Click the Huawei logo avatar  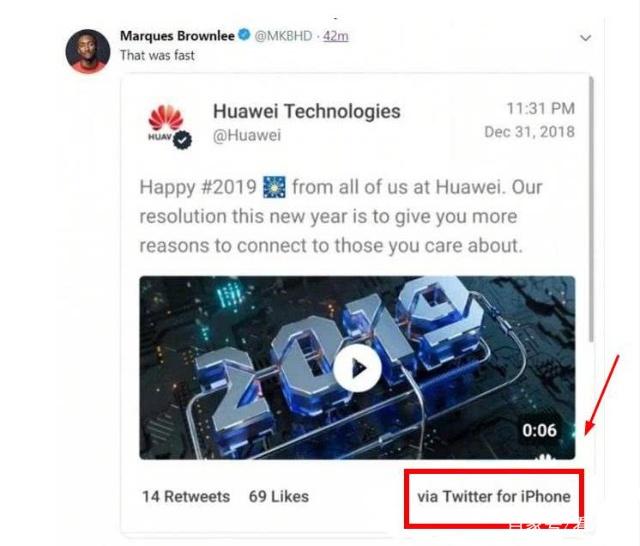[x=165, y=122]
